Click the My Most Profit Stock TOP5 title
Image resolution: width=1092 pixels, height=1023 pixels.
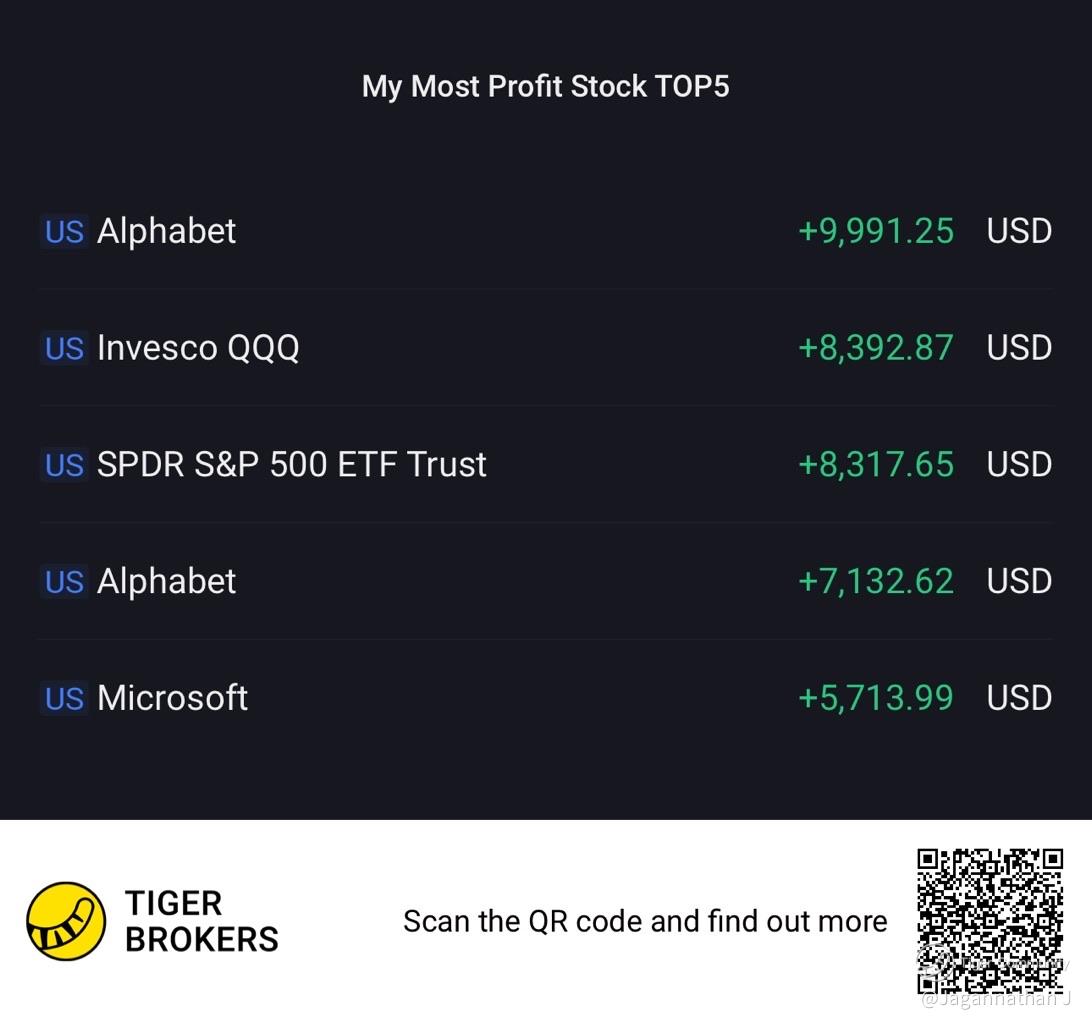(x=545, y=87)
